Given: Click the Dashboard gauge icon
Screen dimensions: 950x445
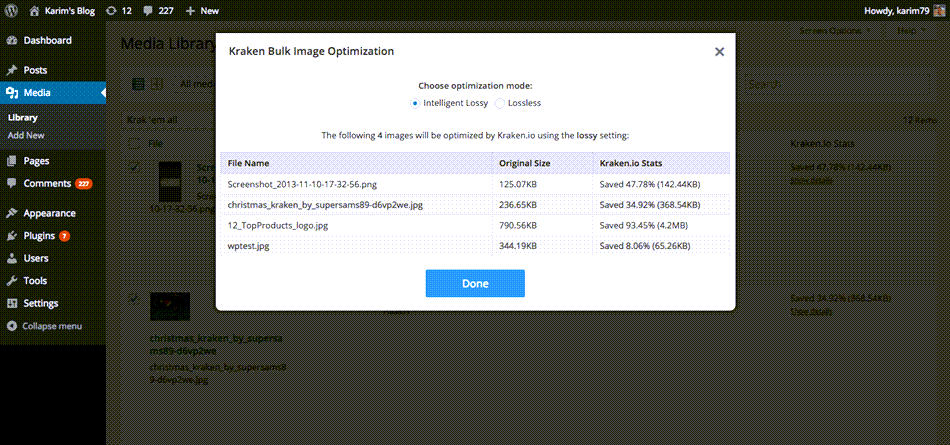Looking at the screenshot, I should click(12, 41).
